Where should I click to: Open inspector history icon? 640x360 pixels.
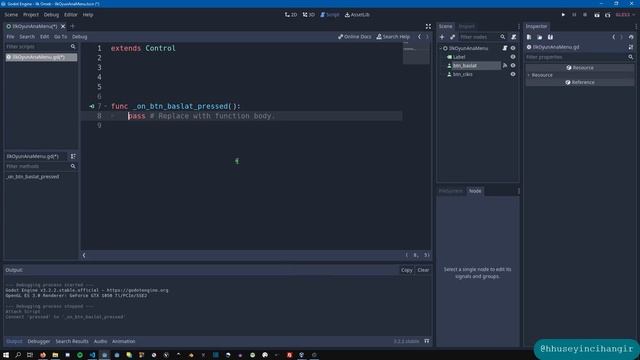click(x=631, y=37)
